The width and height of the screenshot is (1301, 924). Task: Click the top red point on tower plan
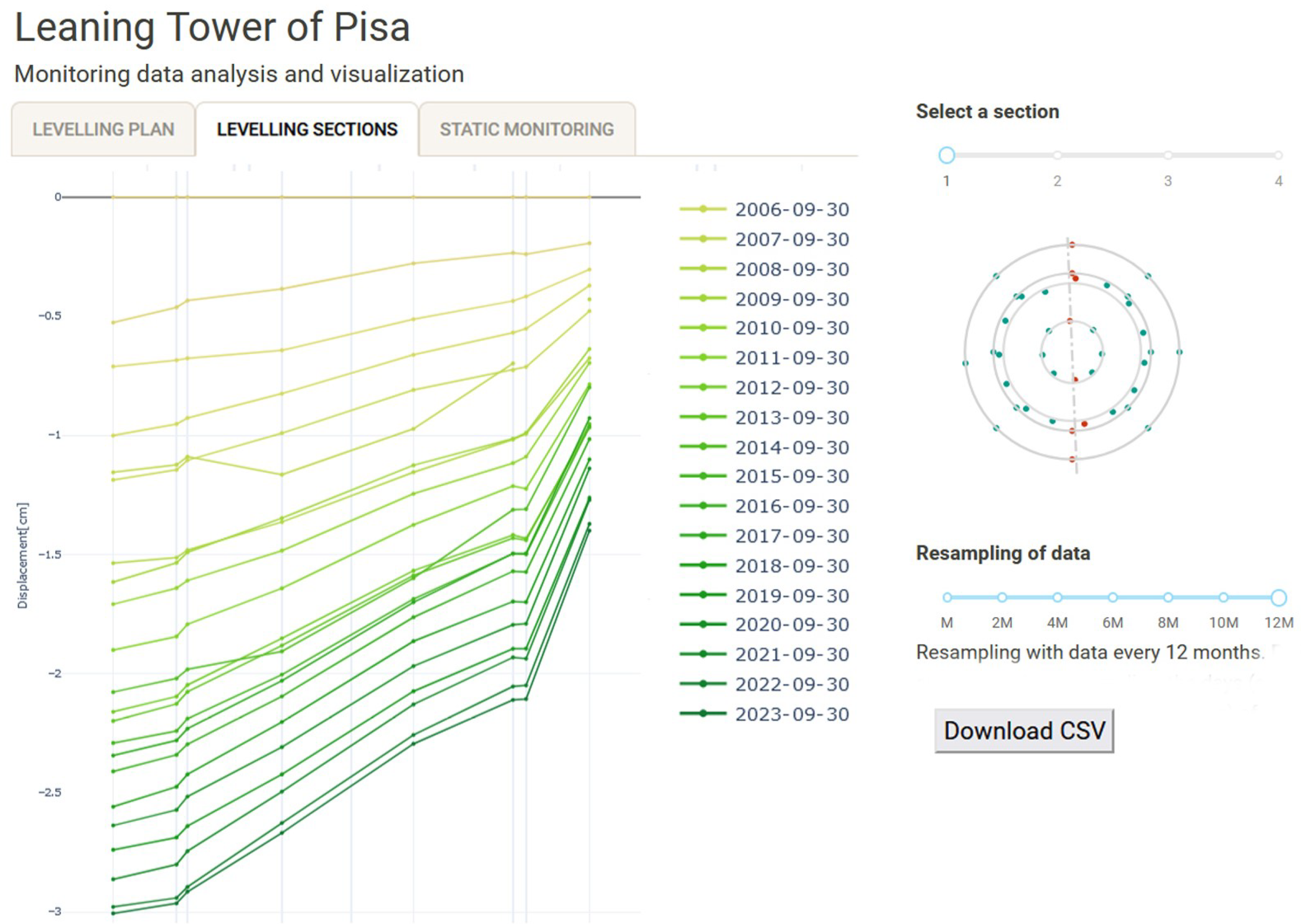1072,245
